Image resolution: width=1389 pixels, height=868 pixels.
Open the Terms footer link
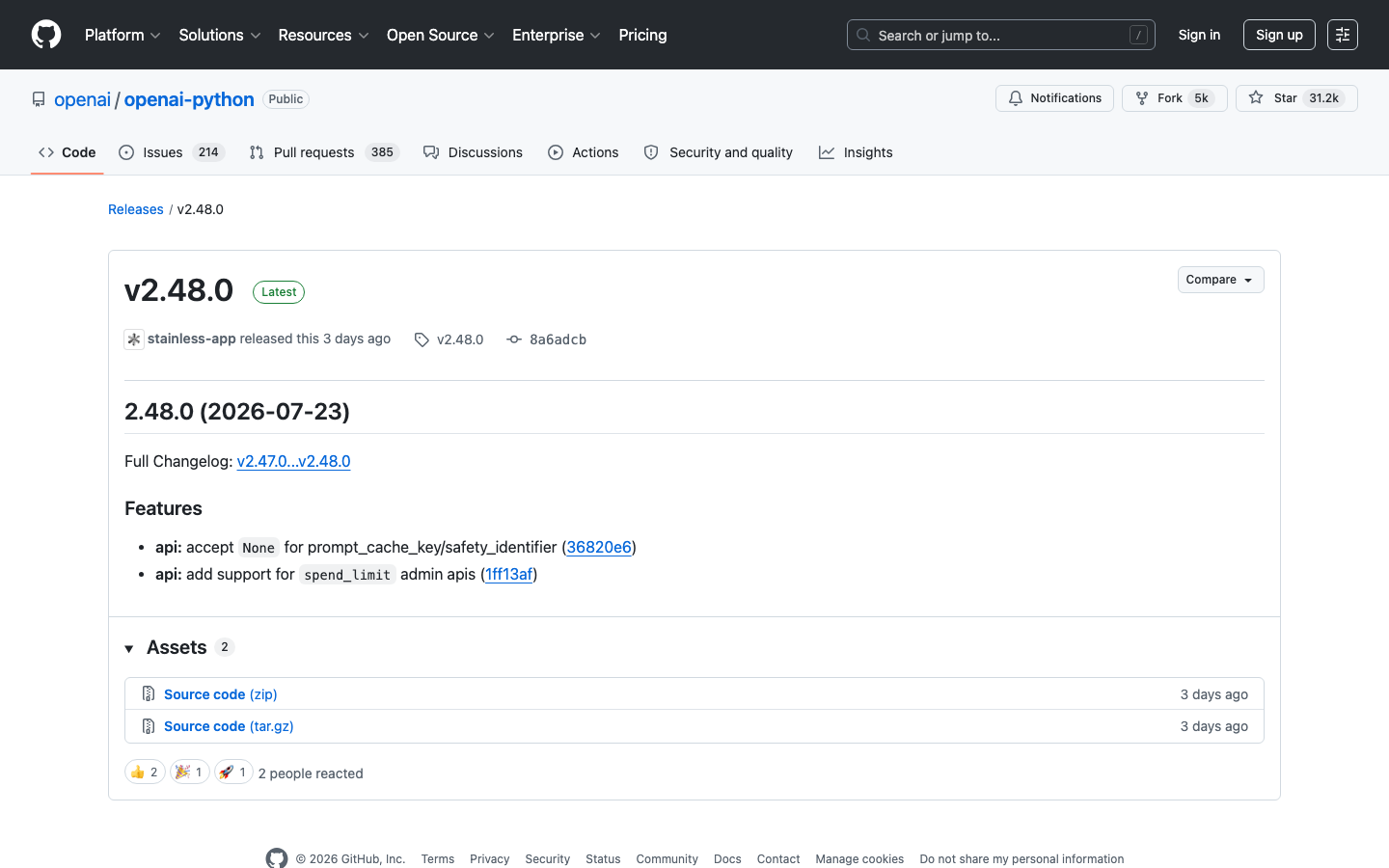(x=437, y=858)
